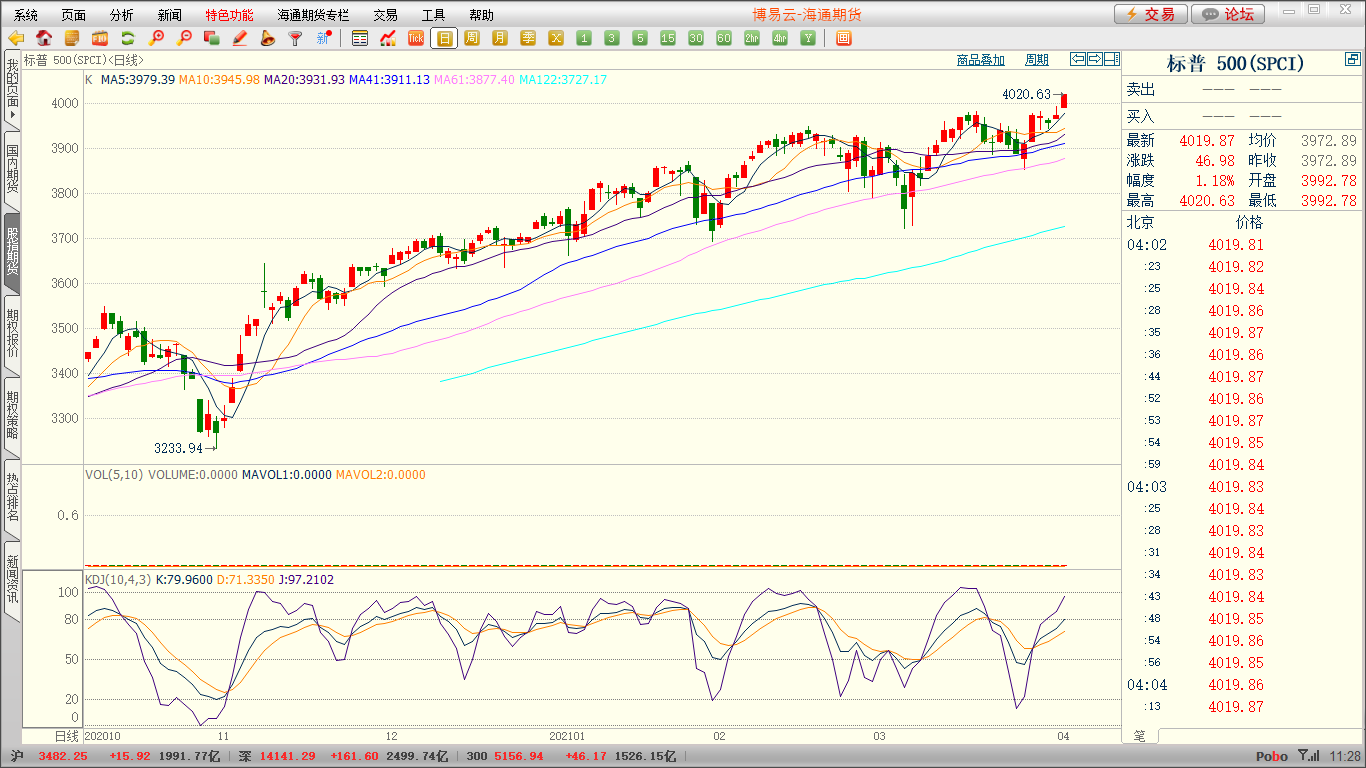Screen dimensions: 1366x768
Task: Click the KDJ(10,4,3) indicator label
Action: coord(117,580)
